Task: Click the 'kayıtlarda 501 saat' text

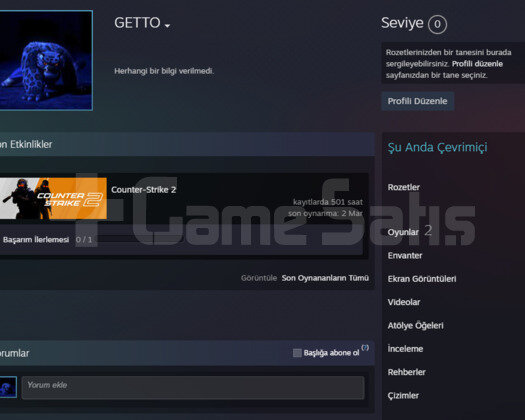Action: coord(328,202)
